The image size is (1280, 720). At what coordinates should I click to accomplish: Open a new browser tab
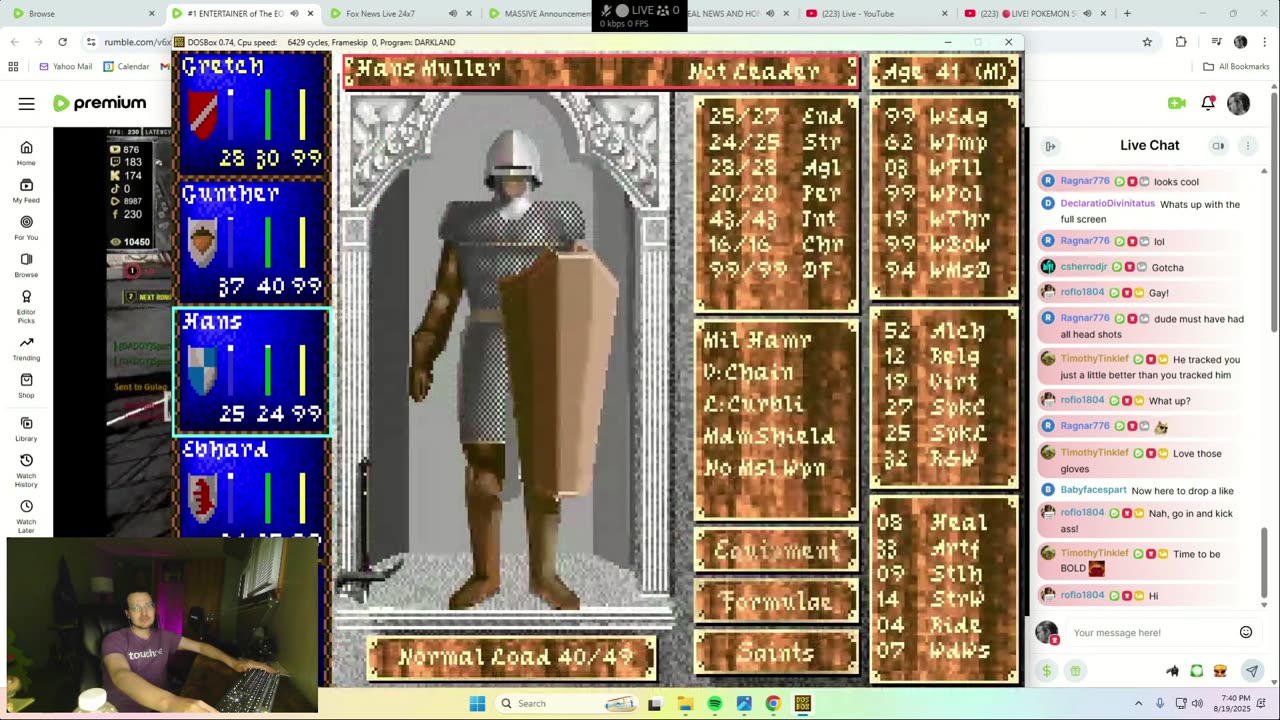(x=1127, y=14)
